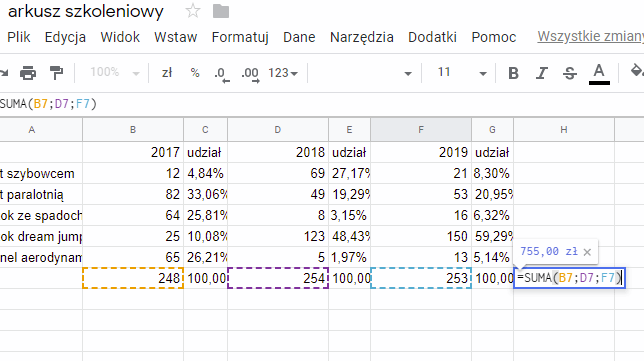
Task: Select column C header
Action: (205, 130)
